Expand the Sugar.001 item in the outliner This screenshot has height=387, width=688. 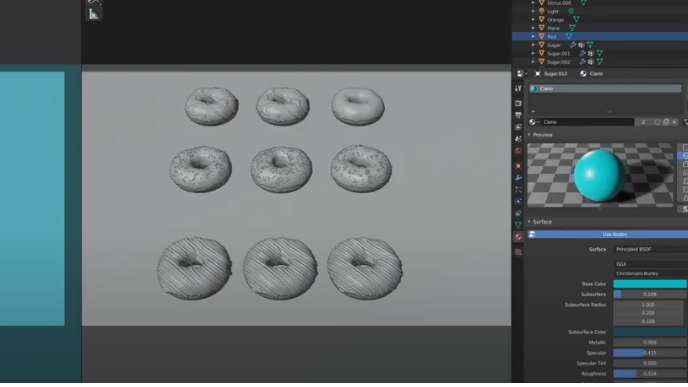pyautogui.click(x=533, y=53)
